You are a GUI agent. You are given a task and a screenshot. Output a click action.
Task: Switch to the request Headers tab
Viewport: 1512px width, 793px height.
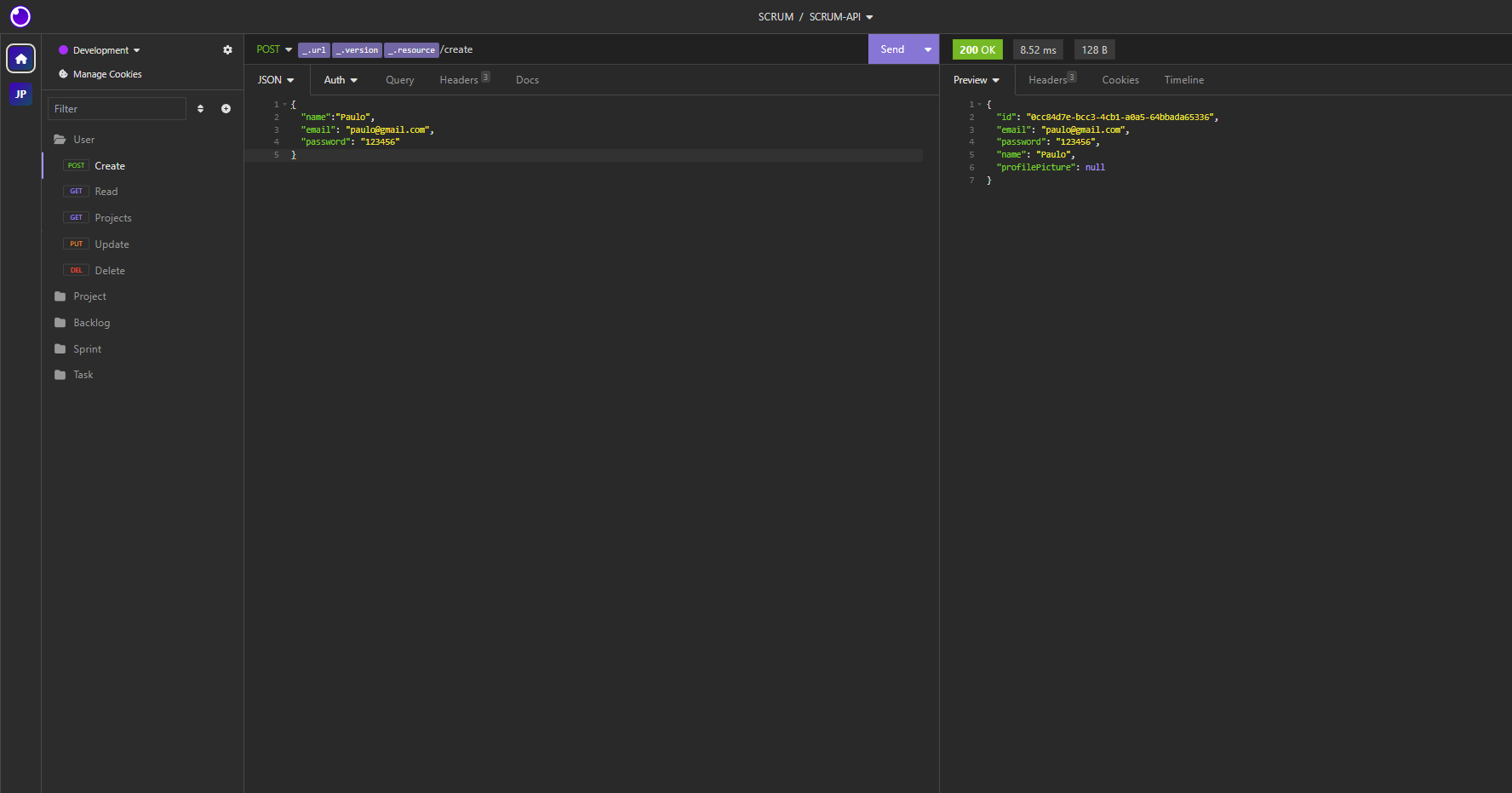click(464, 79)
